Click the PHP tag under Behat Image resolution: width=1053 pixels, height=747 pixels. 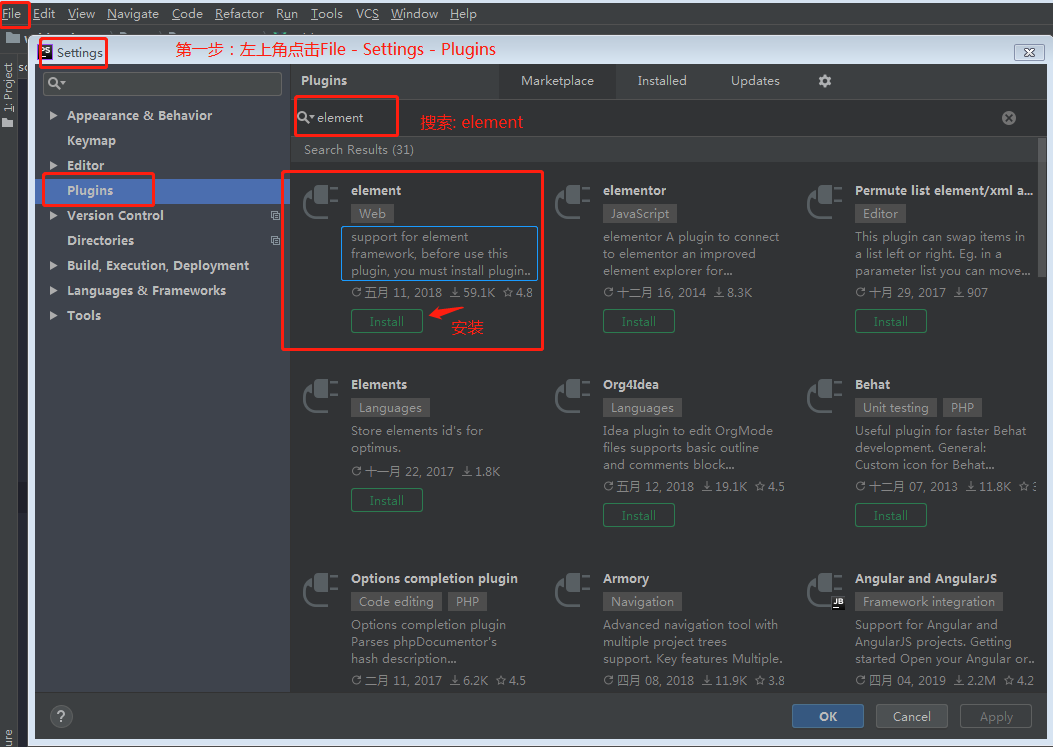(x=962, y=408)
